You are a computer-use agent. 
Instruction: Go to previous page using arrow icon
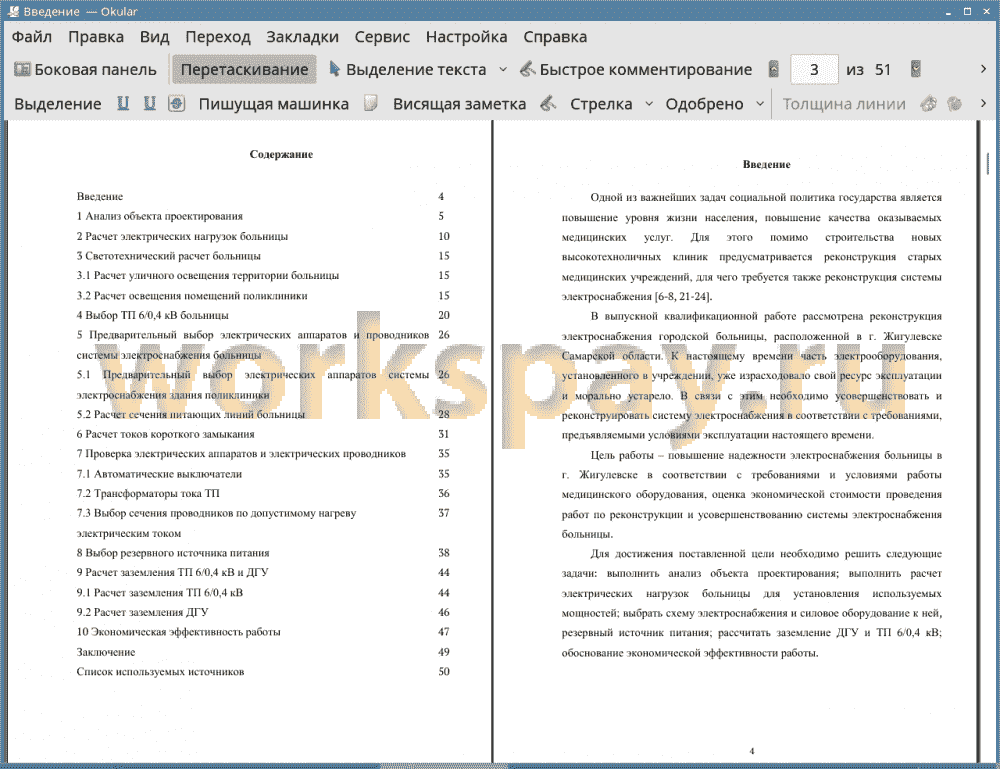point(774,69)
